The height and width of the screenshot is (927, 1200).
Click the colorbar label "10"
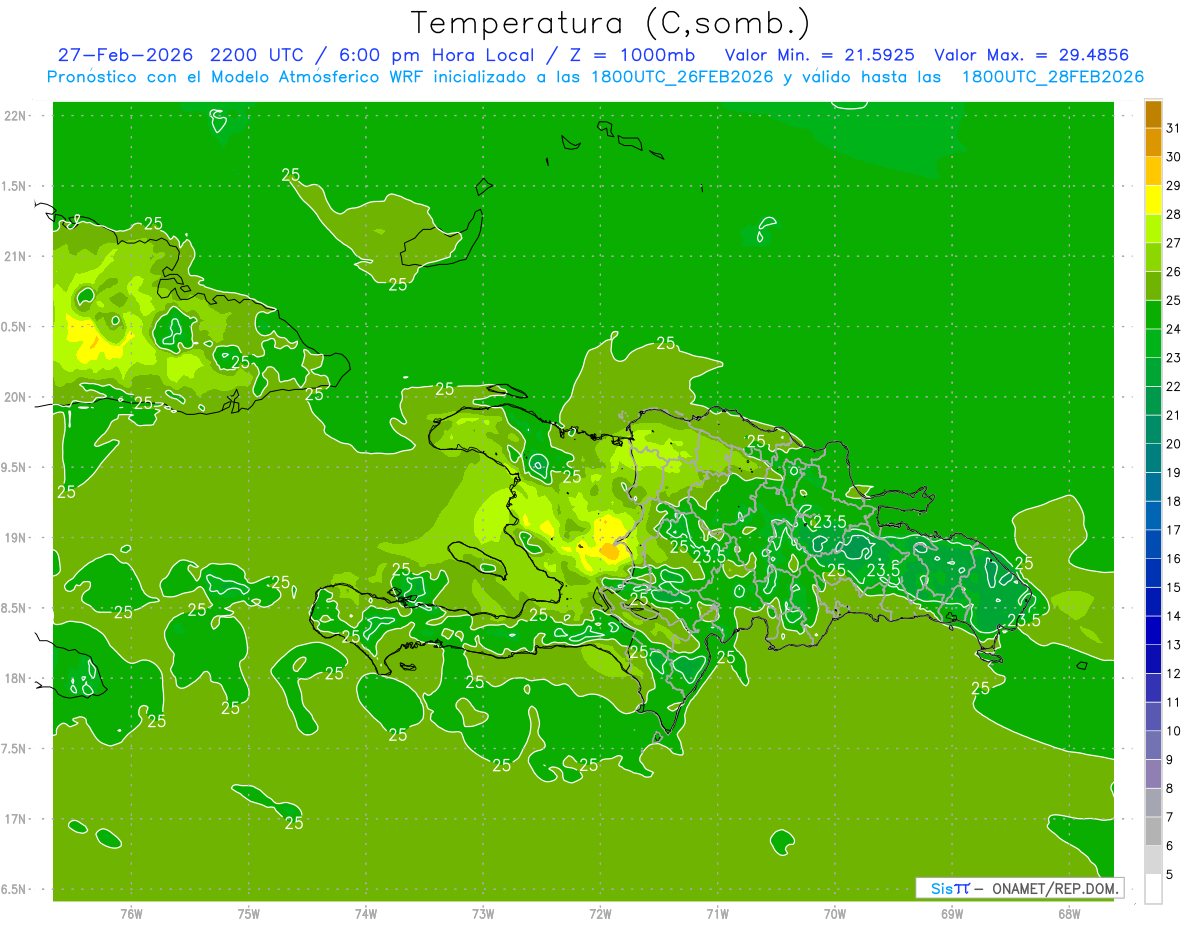[1174, 731]
